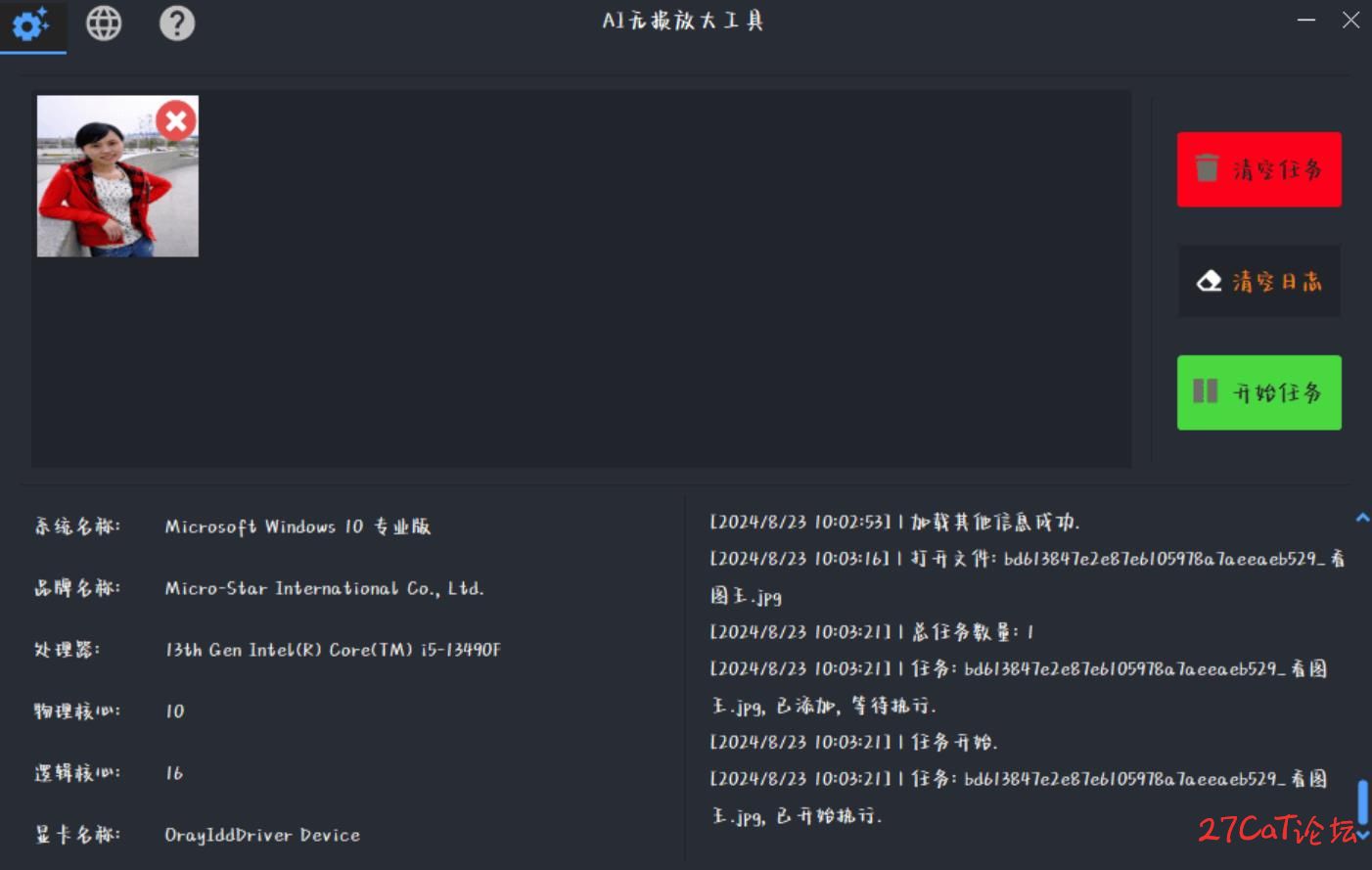Select the 总任务数量: 1 log line
1372x870 pixels.
tap(871, 632)
